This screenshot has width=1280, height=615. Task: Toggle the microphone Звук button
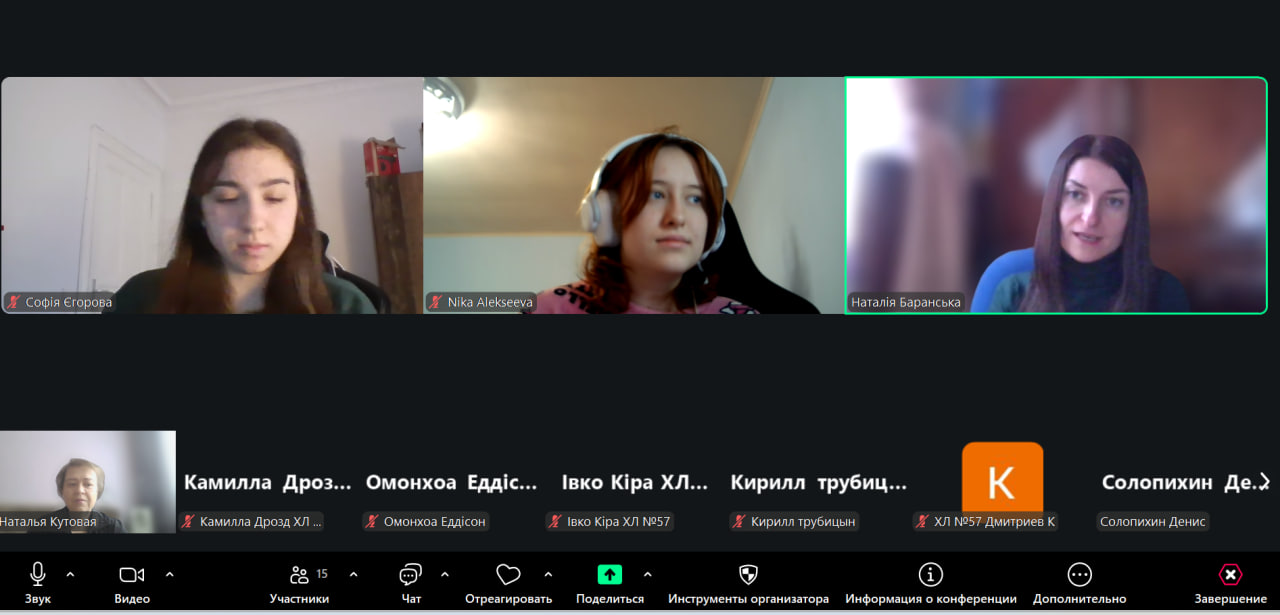pyautogui.click(x=37, y=575)
